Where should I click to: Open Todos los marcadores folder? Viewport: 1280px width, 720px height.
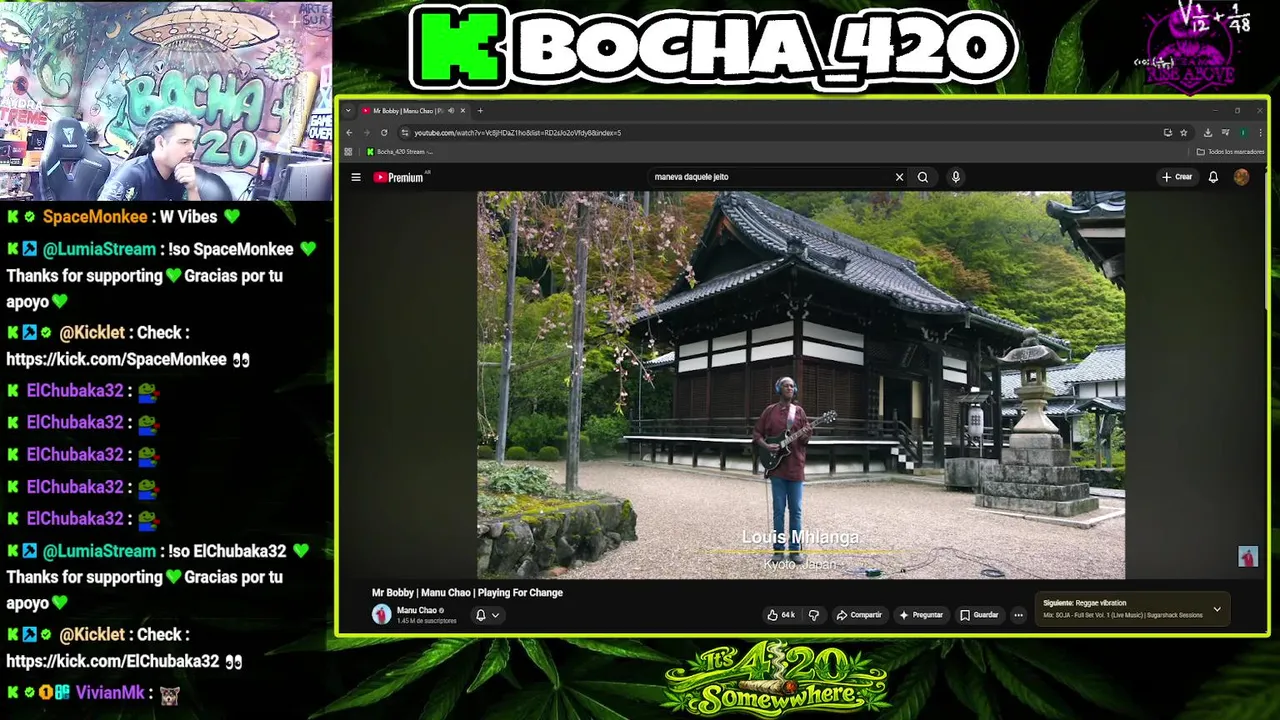[1231, 152]
